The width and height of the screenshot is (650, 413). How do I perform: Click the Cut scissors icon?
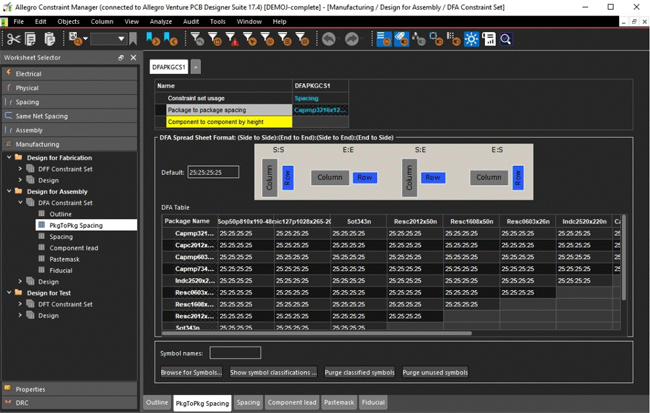pyautogui.click(x=13, y=39)
